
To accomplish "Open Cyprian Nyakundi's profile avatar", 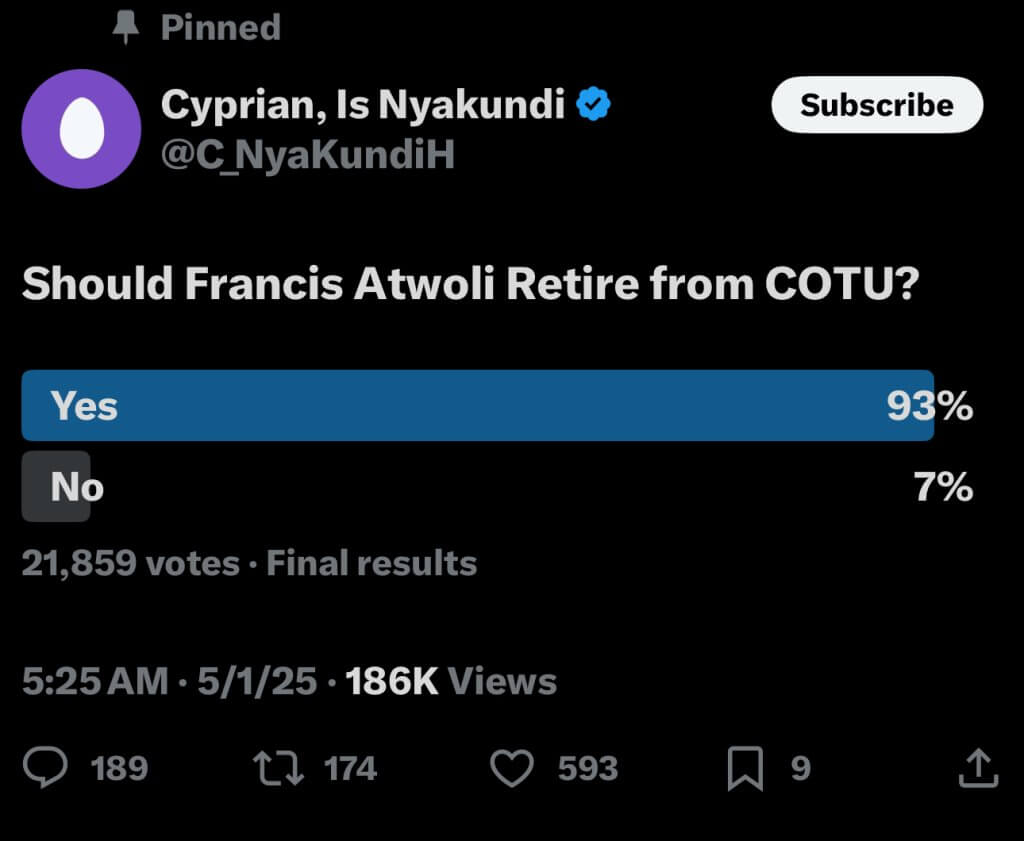I will click(x=81, y=128).
